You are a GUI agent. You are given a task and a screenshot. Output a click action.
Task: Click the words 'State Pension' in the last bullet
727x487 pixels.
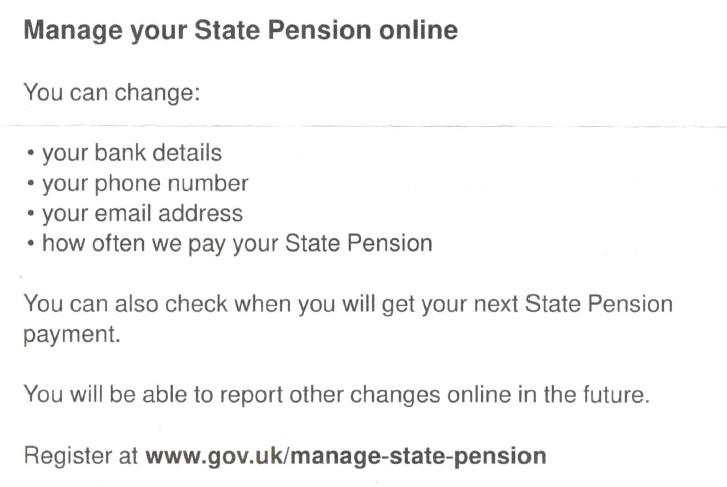[x=359, y=243]
